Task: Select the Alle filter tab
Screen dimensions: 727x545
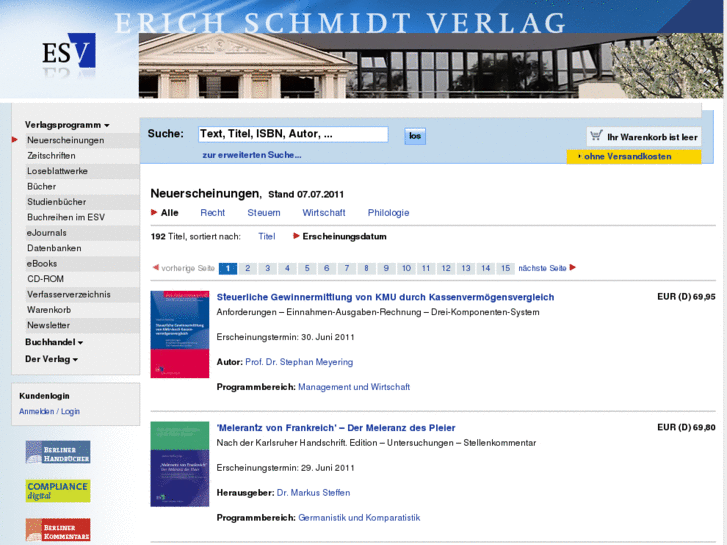Action: [x=169, y=212]
